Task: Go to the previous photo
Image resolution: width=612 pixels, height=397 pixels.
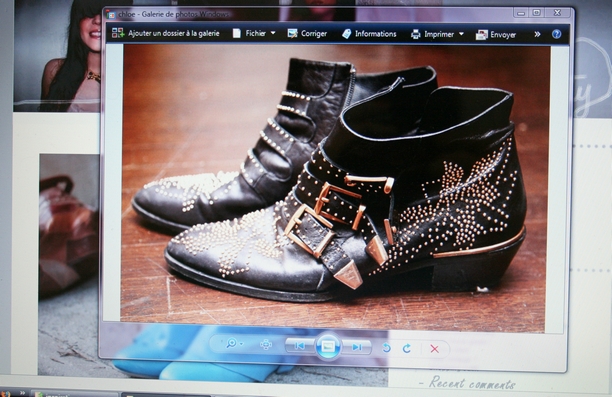Action: coord(299,346)
